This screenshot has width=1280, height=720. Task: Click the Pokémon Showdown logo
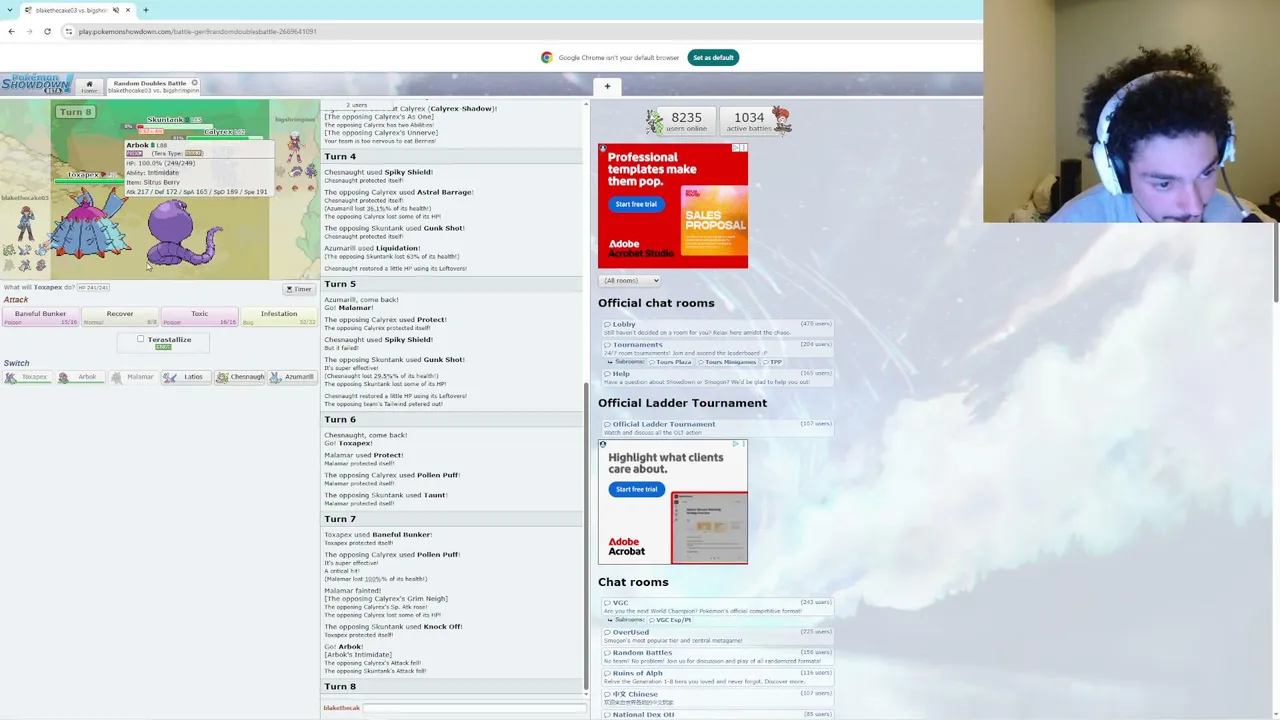[35, 84]
